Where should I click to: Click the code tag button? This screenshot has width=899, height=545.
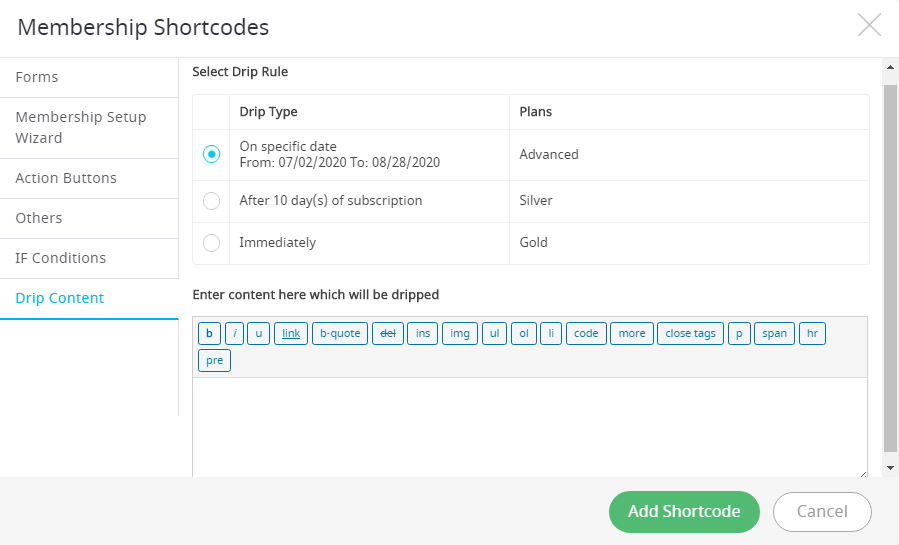(586, 334)
